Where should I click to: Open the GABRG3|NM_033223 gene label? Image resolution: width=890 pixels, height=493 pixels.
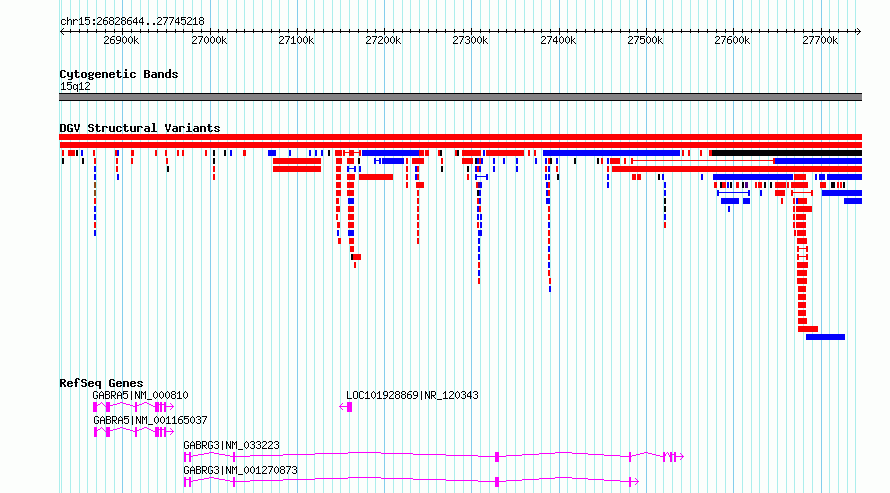[231, 445]
